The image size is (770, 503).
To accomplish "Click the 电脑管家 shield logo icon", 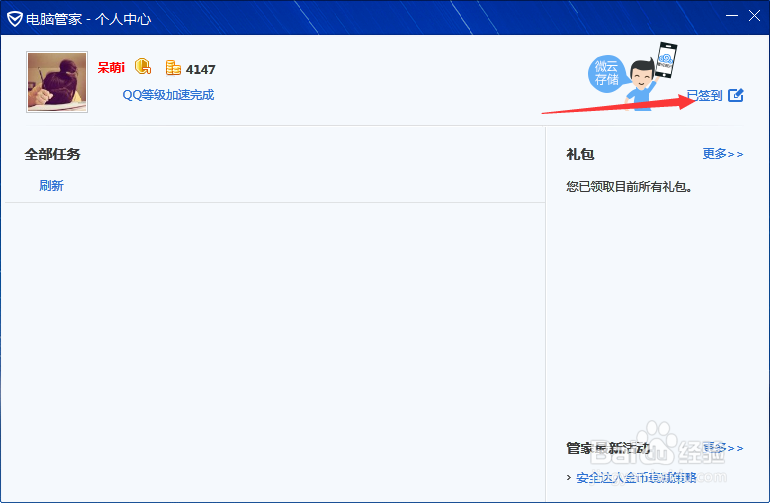I will pyautogui.click(x=15, y=19).
